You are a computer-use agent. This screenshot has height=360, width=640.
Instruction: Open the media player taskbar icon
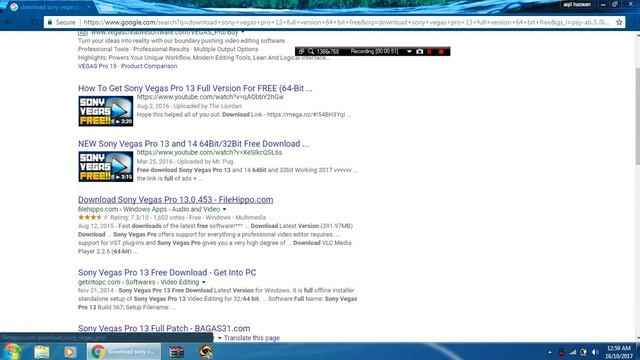pos(69,352)
